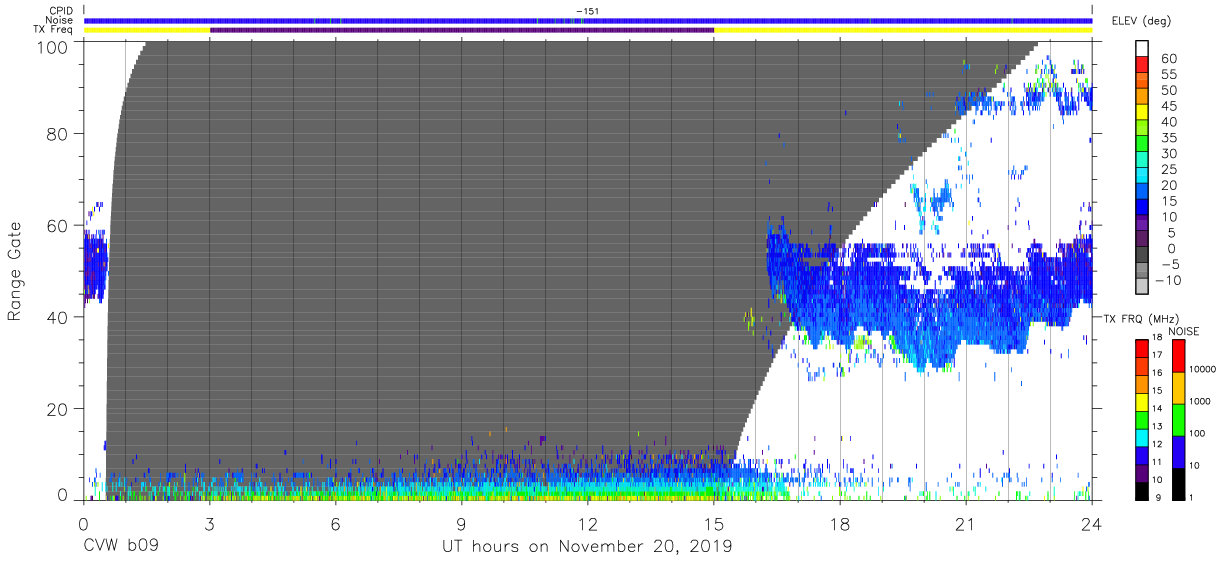Click the y-axis tick label '40'
The width and height of the screenshot is (1228, 567).
[58, 317]
